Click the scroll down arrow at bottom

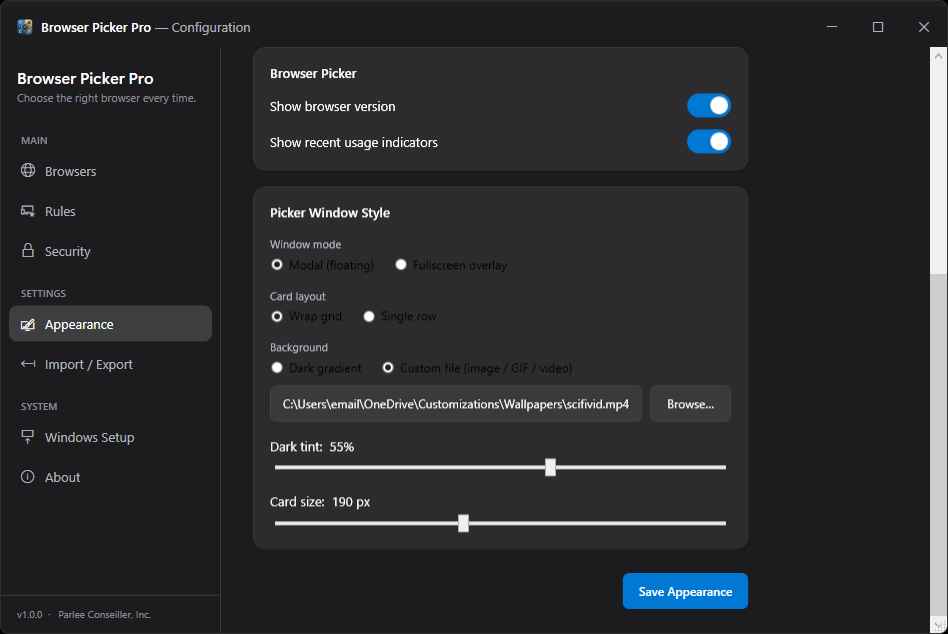[x=938, y=624]
